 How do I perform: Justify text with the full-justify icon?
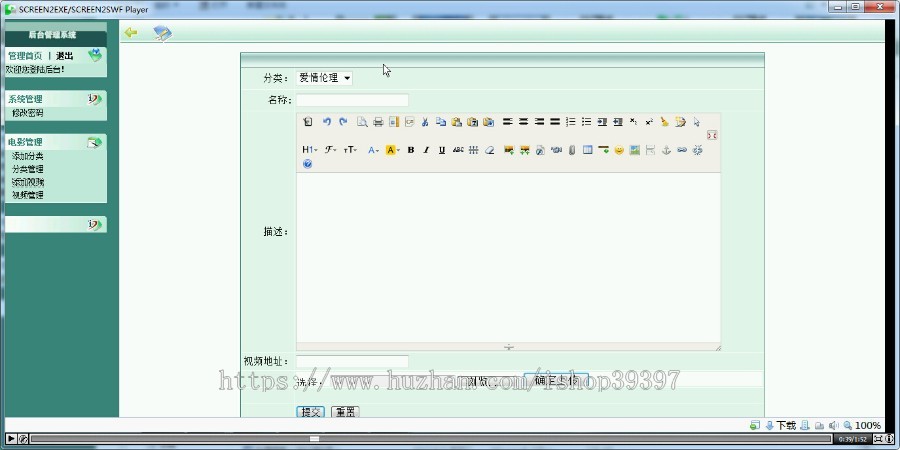click(554, 122)
